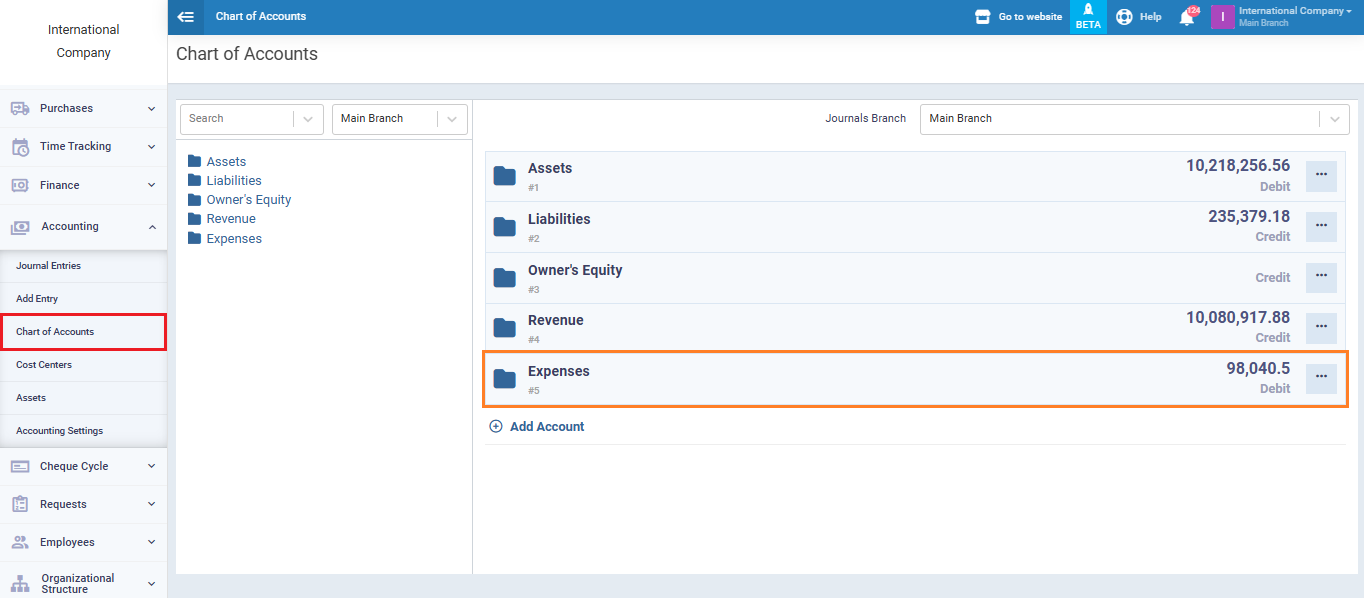Image resolution: width=1364 pixels, height=598 pixels.
Task: Select Liabilities in the account tree
Action: click(234, 181)
